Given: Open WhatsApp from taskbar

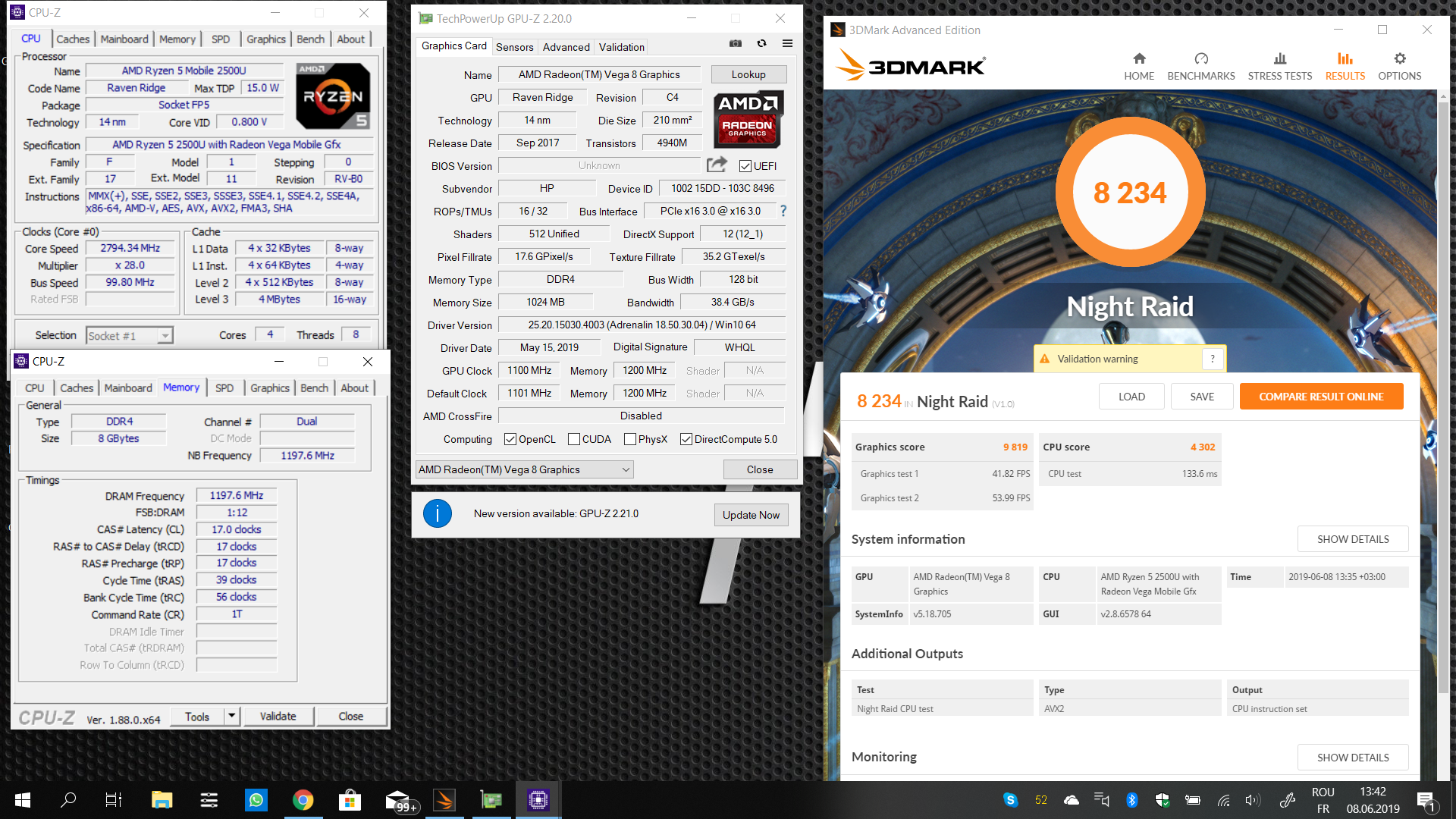Looking at the screenshot, I should pos(256,800).
